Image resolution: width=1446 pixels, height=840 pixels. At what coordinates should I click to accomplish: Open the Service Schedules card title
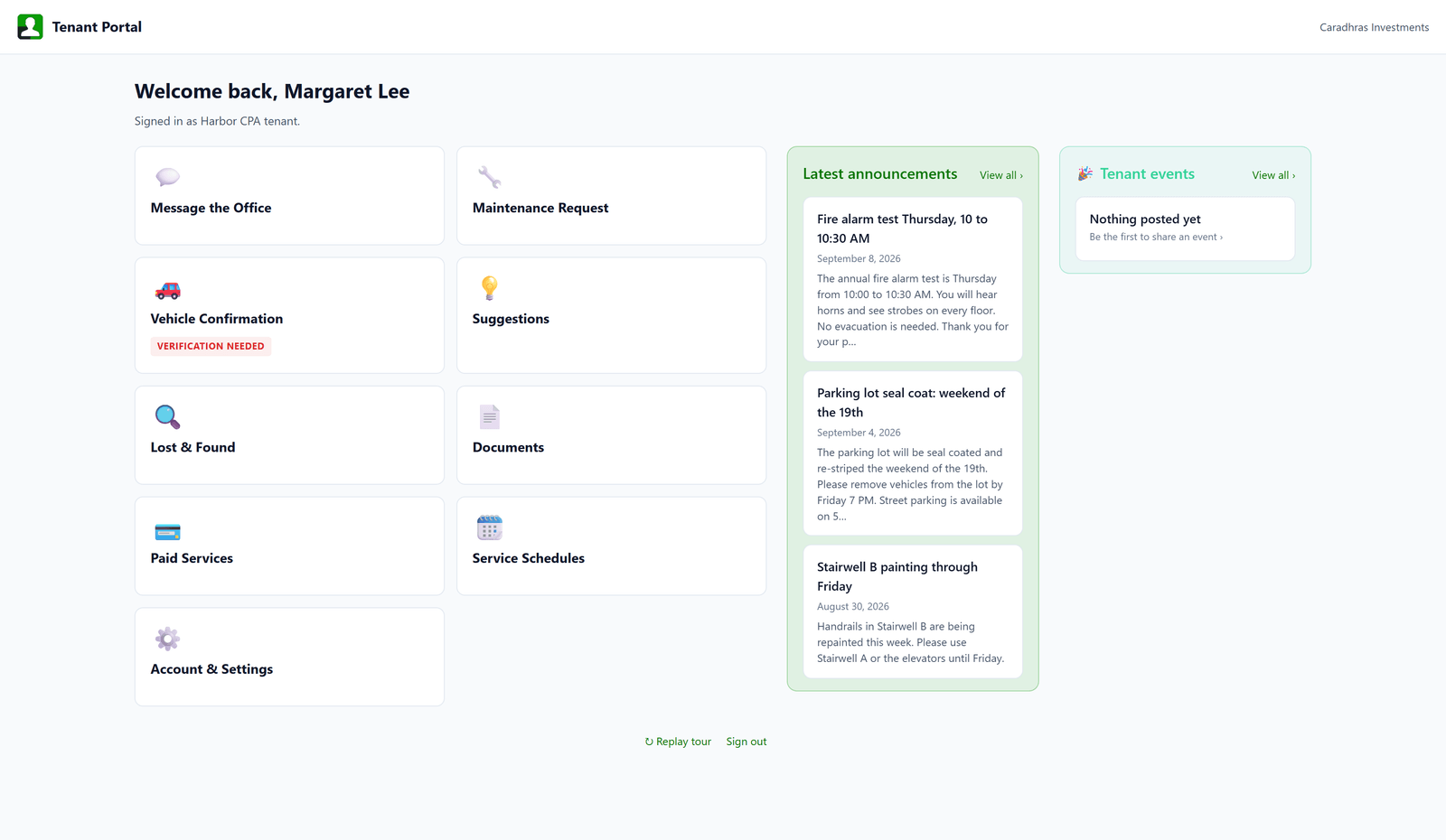[x=529, y=558]
